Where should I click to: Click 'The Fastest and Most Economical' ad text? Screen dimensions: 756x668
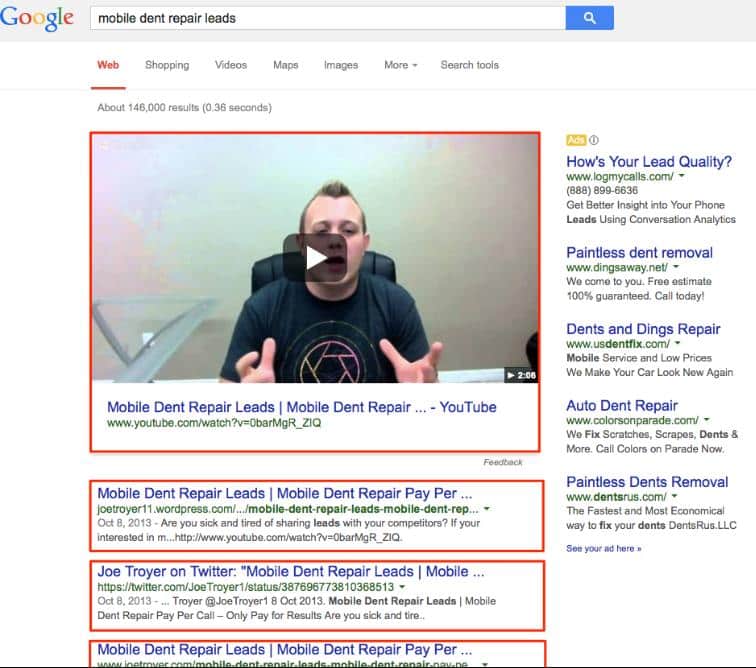(645, 511)
